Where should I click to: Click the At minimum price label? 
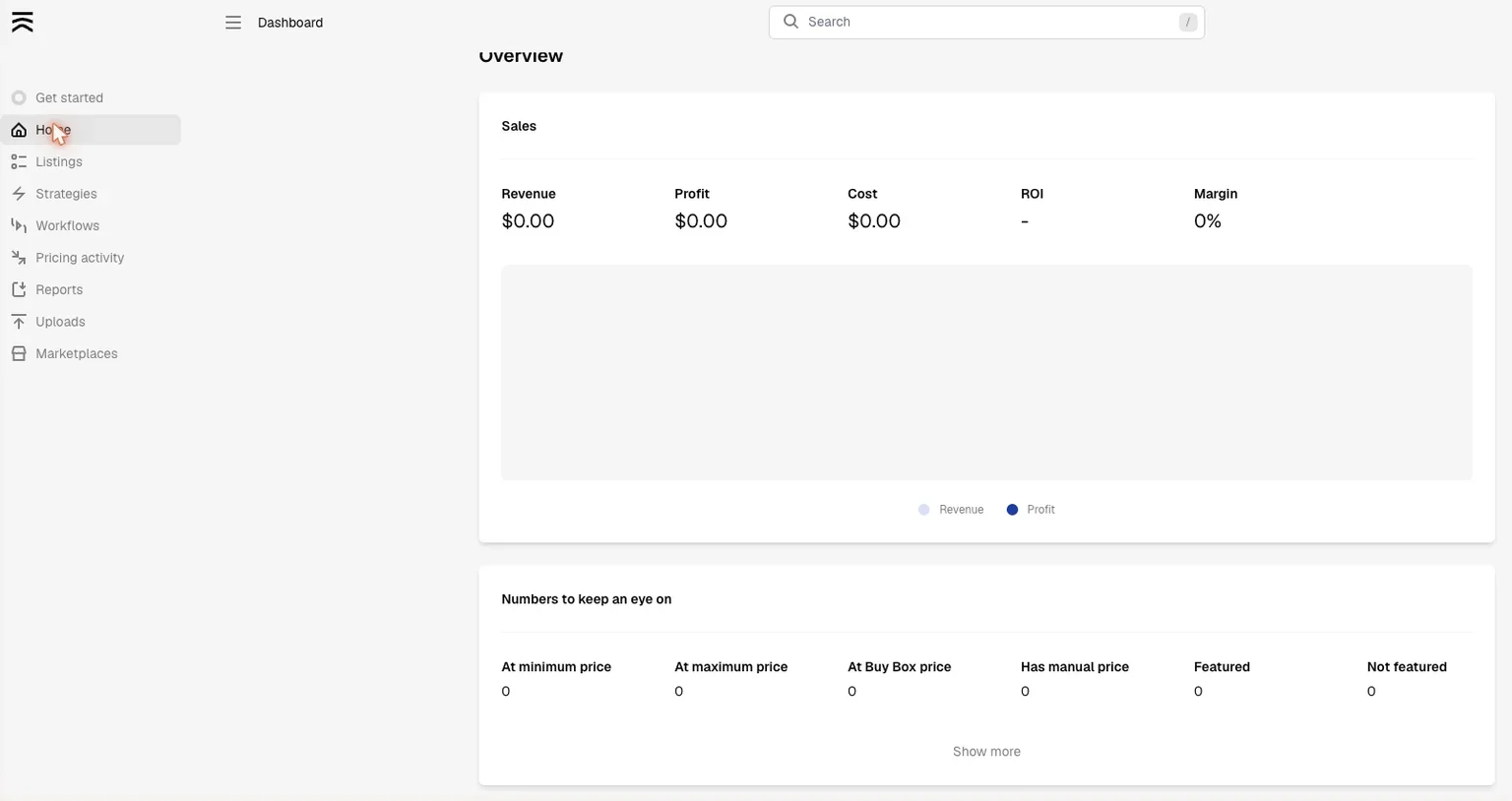[556, 667]
